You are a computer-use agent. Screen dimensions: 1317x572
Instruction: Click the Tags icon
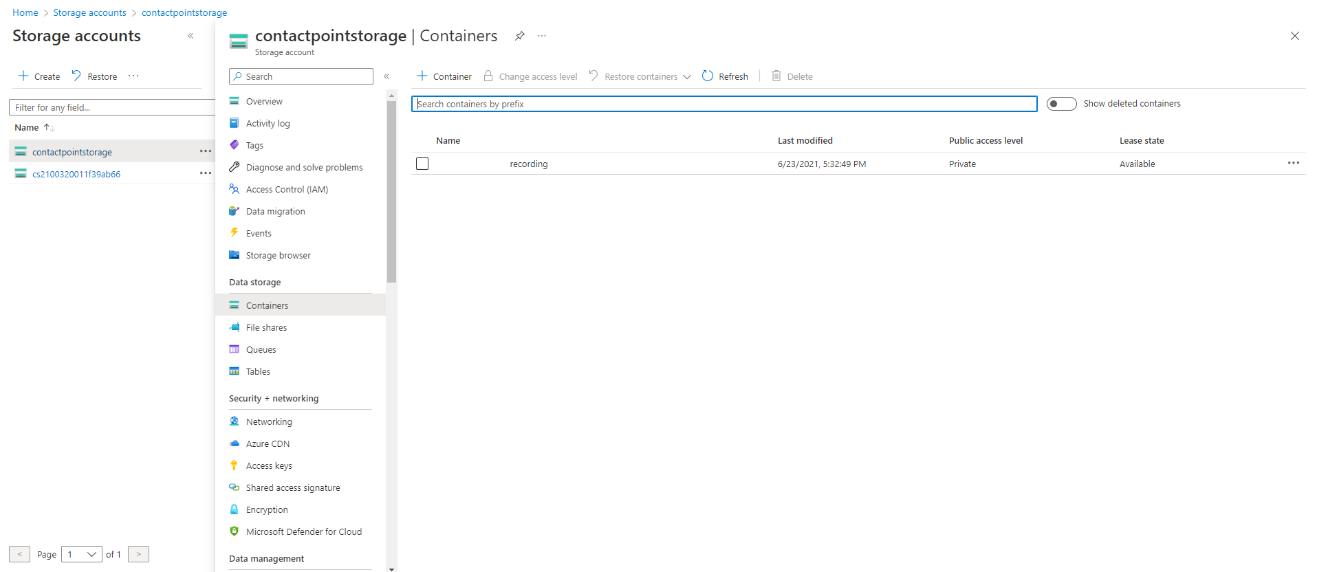pos(234,145)
